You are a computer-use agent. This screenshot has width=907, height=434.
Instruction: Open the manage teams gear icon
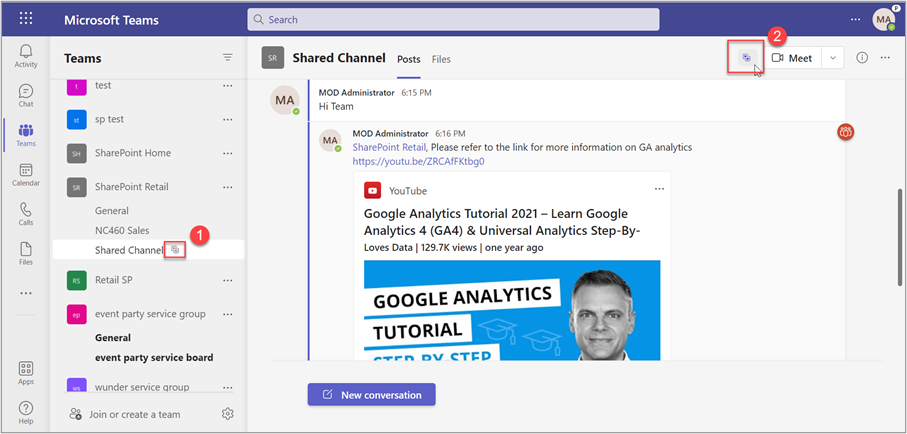coord(227,414)
